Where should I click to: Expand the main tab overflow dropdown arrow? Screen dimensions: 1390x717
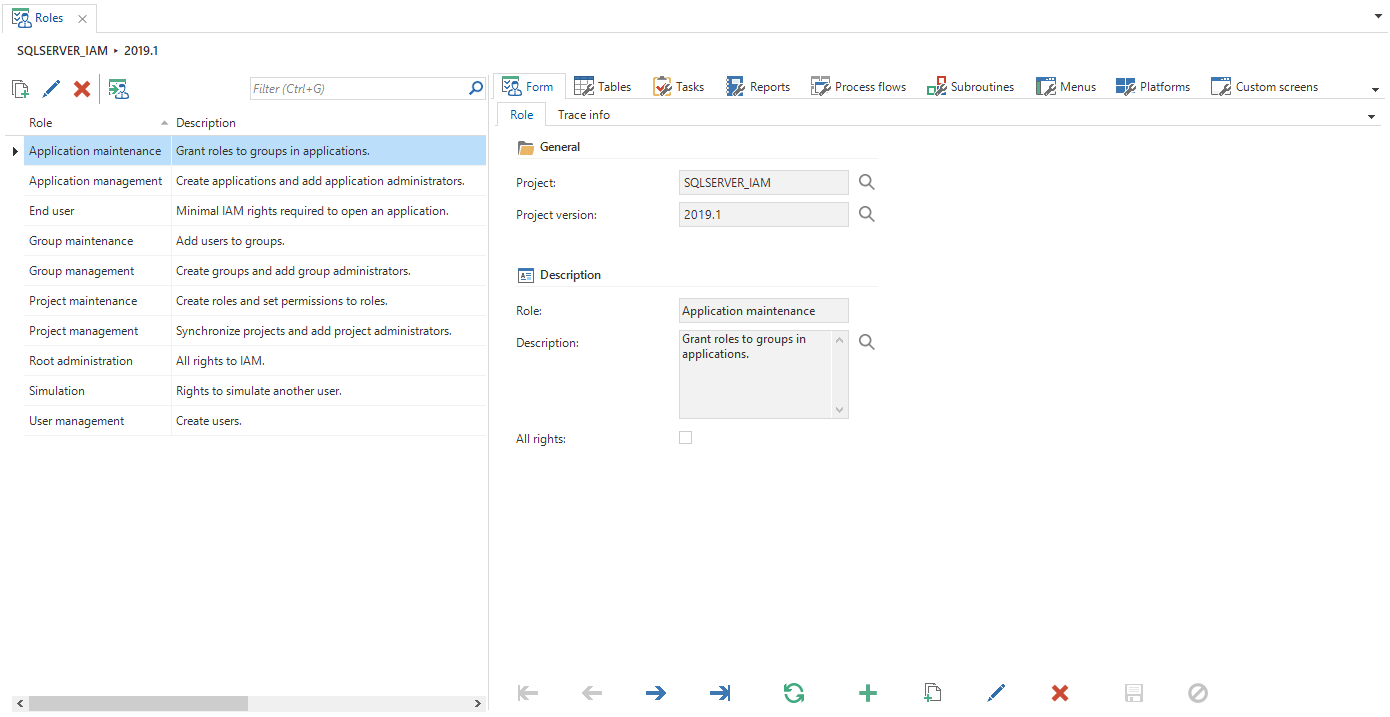1376,90
